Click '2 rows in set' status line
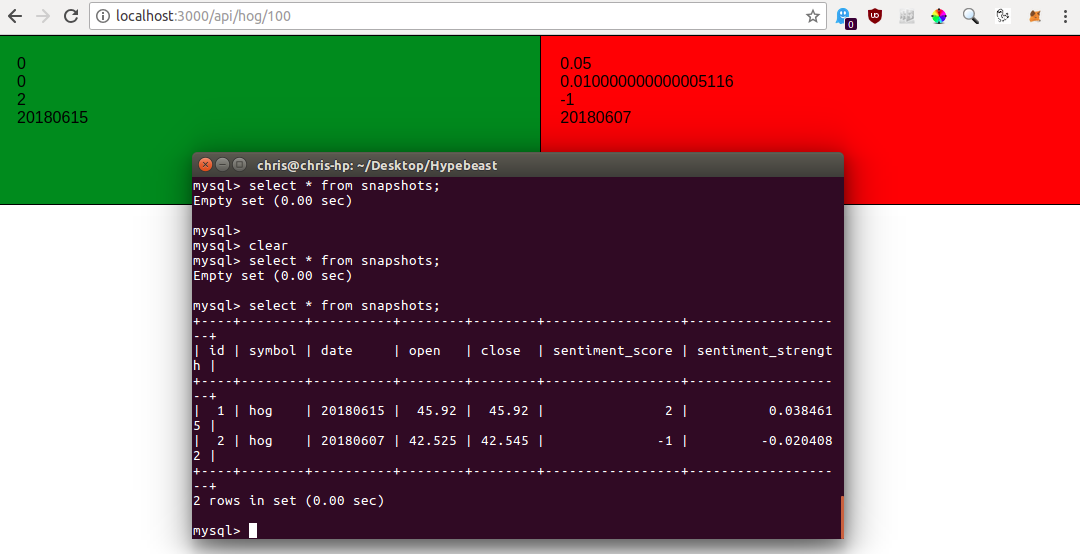This screenshot has width=1080, height=554. (x=289, y=500)
